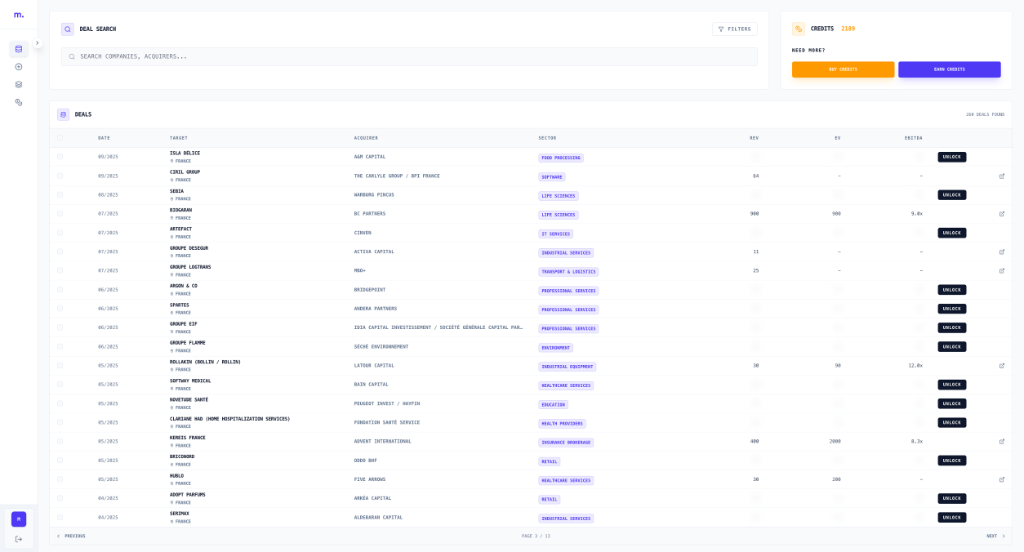The width and height of the screenshot is (1024, 552).
Task: Unlock the Isla Délice deal
Action: pyautogui.click(x=952, y=157)
